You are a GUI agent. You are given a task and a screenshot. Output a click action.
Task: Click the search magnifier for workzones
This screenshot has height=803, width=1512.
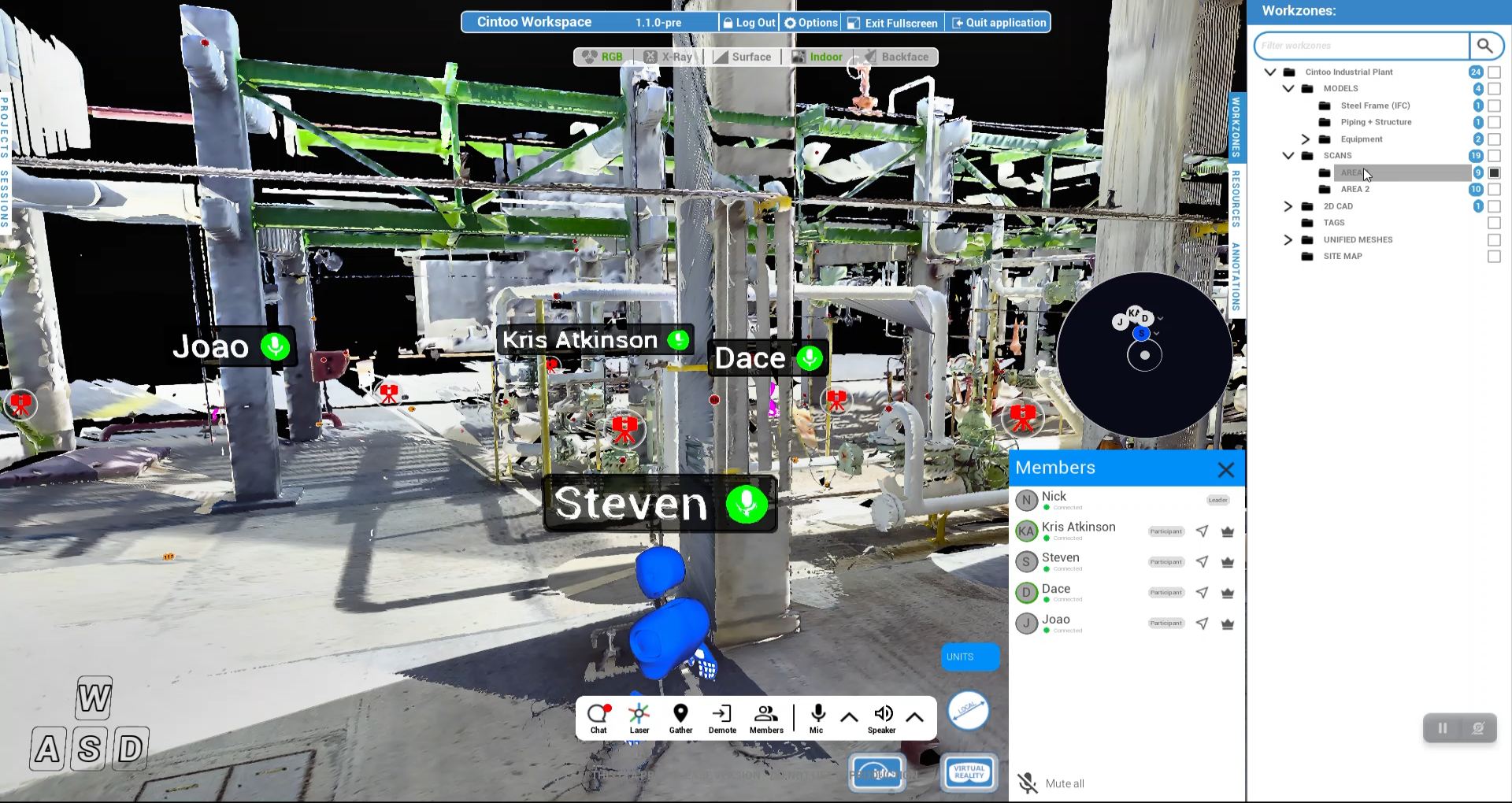[1485, 46]
